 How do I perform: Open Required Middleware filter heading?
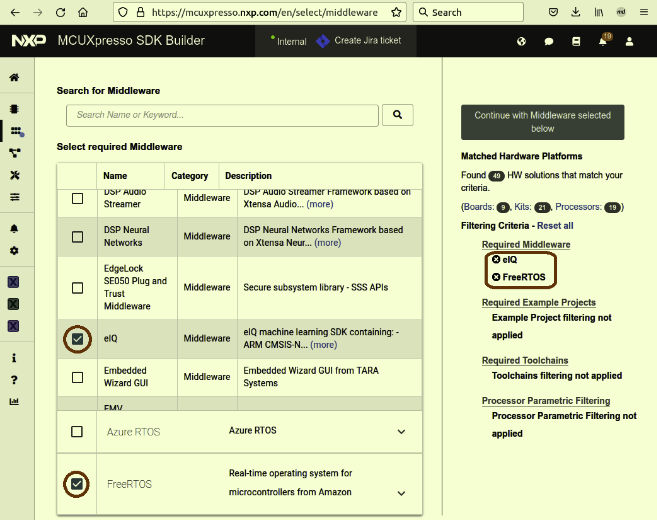click(x=526, y=245)
